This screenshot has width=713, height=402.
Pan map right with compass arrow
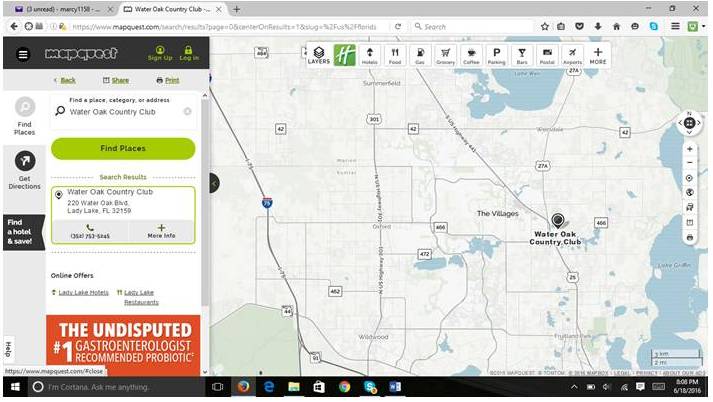[x=699, y=123]
